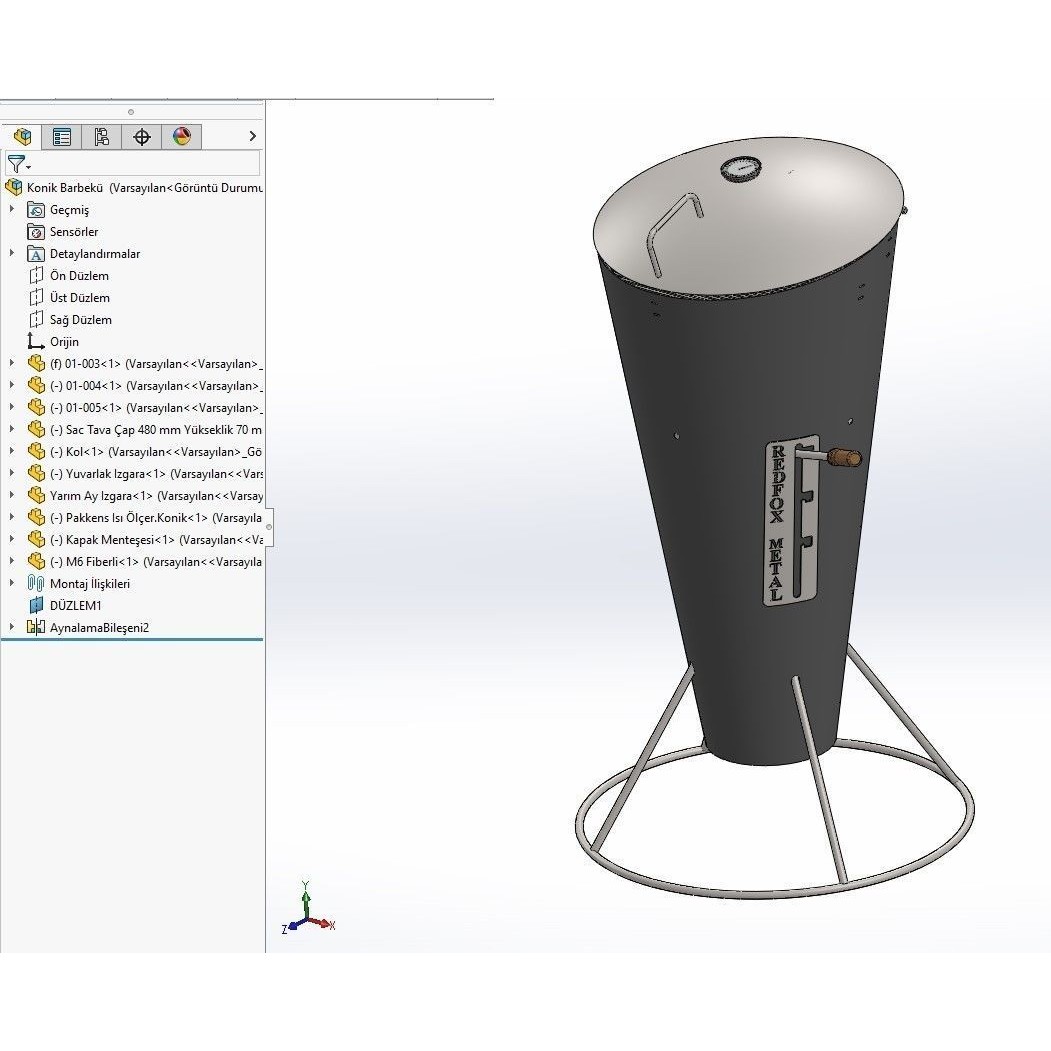The width and height of the screenshot is (1051, 1051).
Task: Select the Sağ Düzlem plane icon
Action: click(x=36, y=320)
